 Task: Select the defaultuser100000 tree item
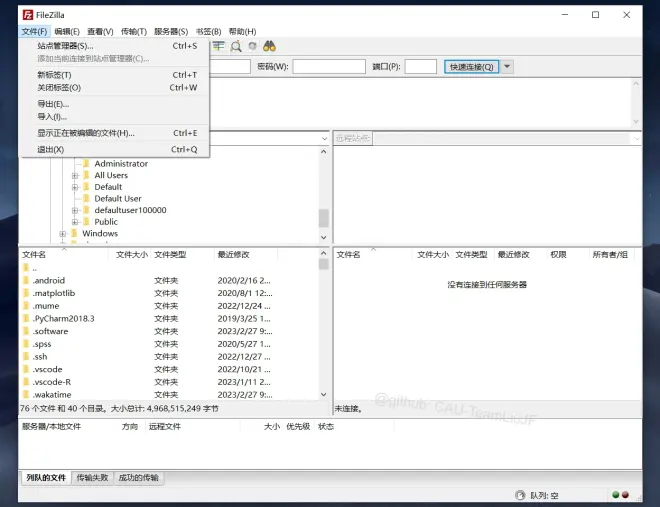tap(130, 210)
